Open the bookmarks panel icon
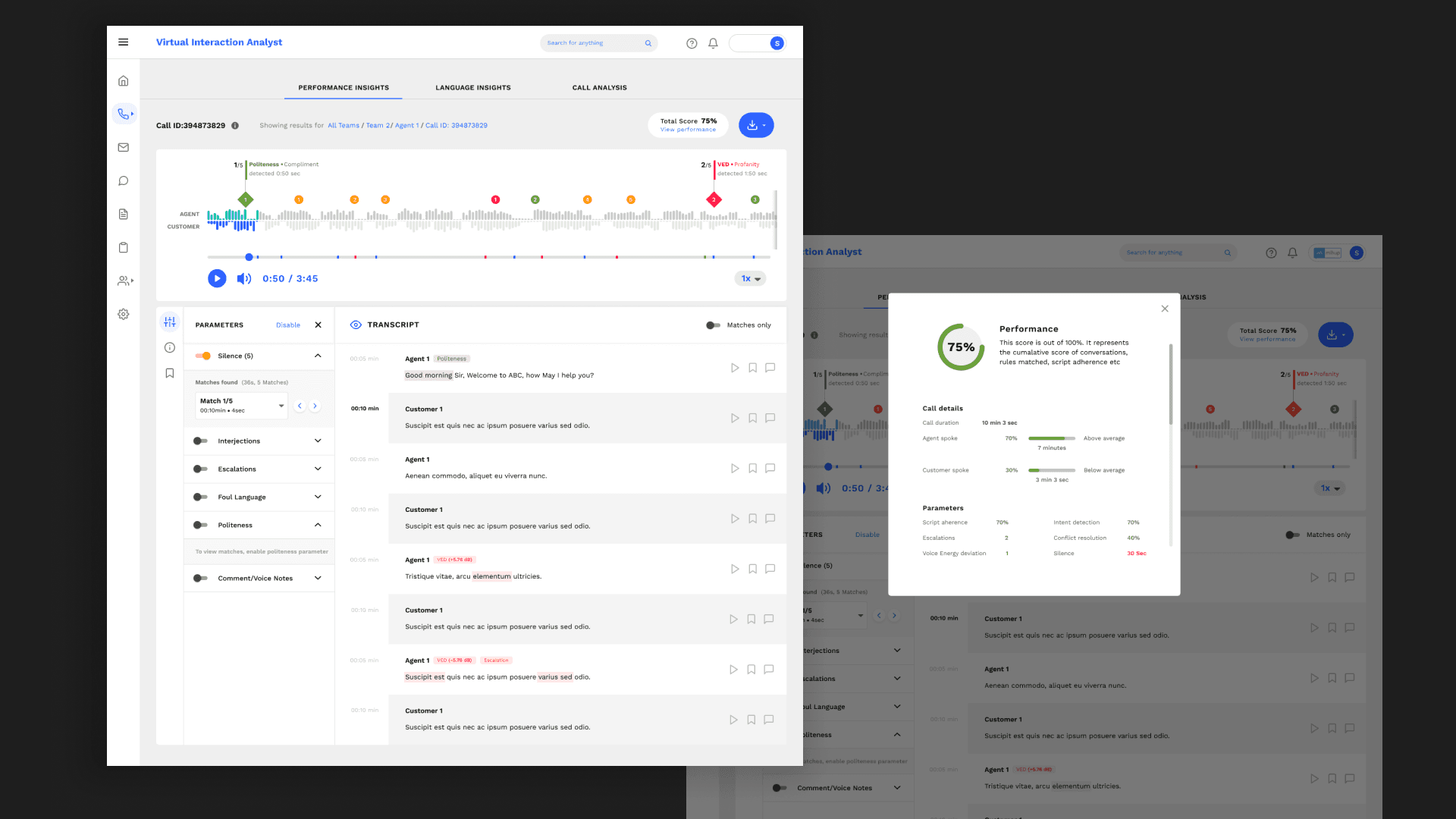1456x819 pixels. pos(170,373)
